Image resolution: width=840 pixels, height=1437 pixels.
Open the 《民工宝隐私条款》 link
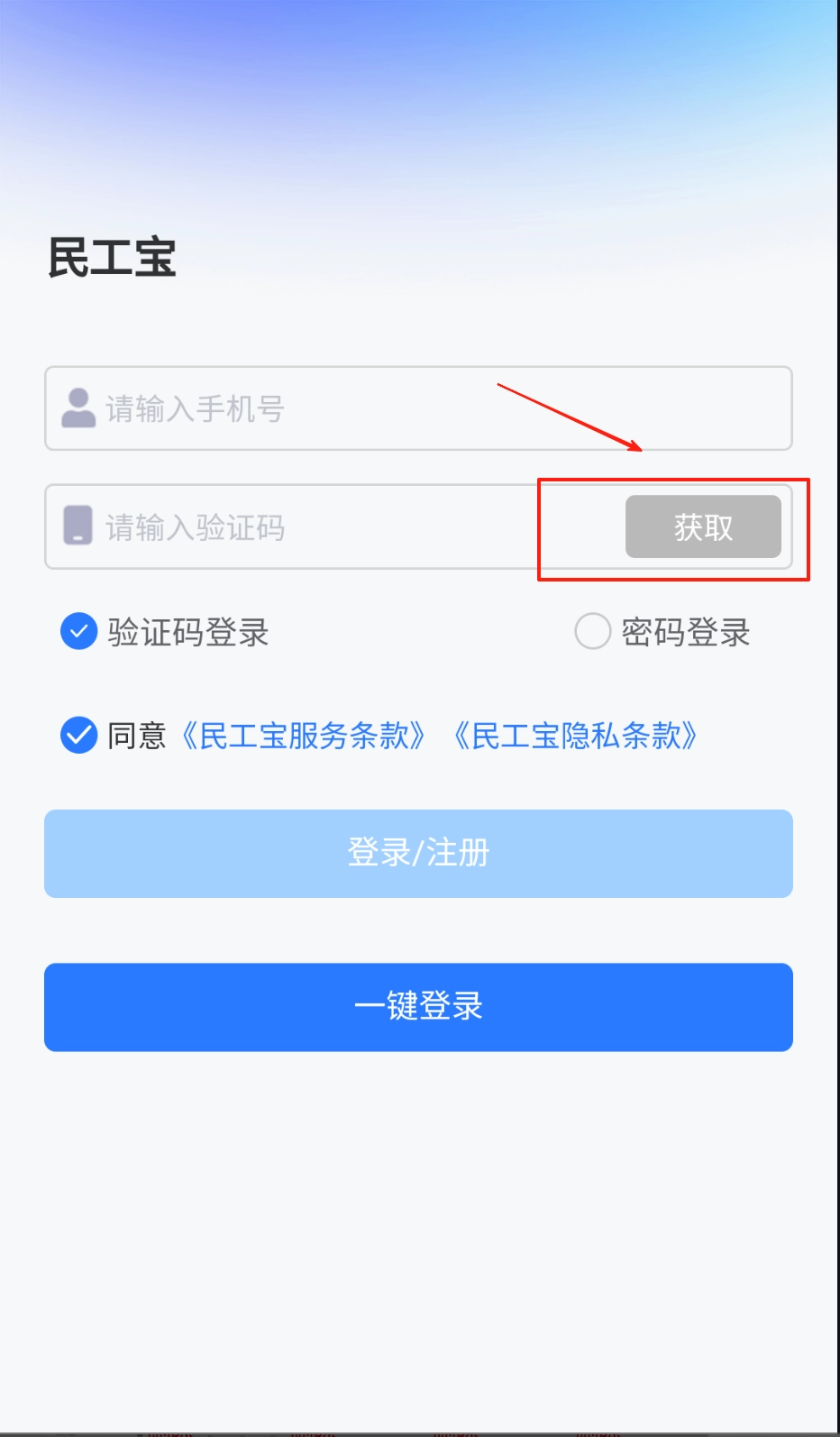point(576,736)
